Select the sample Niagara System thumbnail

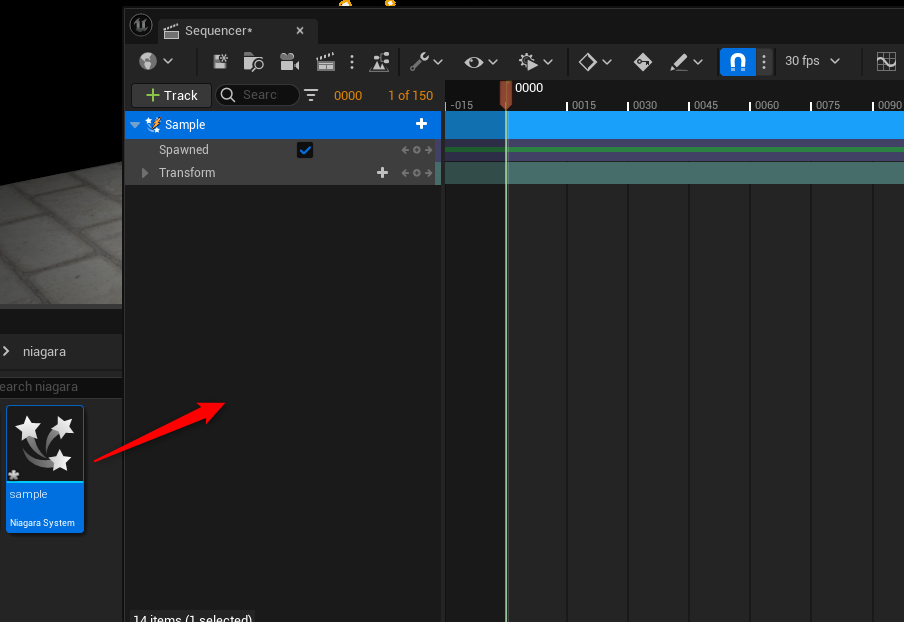point(45,468)
